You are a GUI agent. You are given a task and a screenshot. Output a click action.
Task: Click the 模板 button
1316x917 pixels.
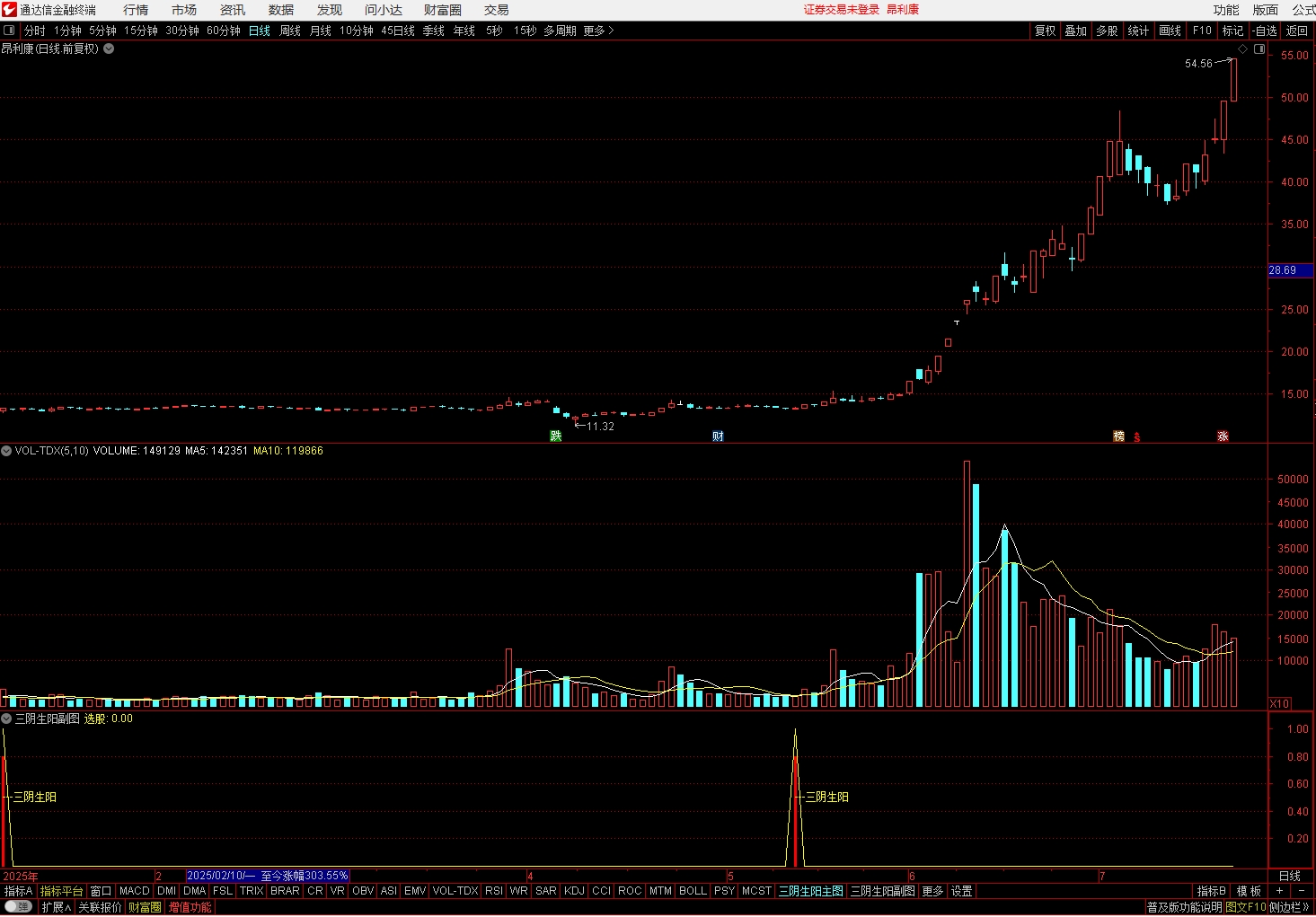click(1250, 891)
